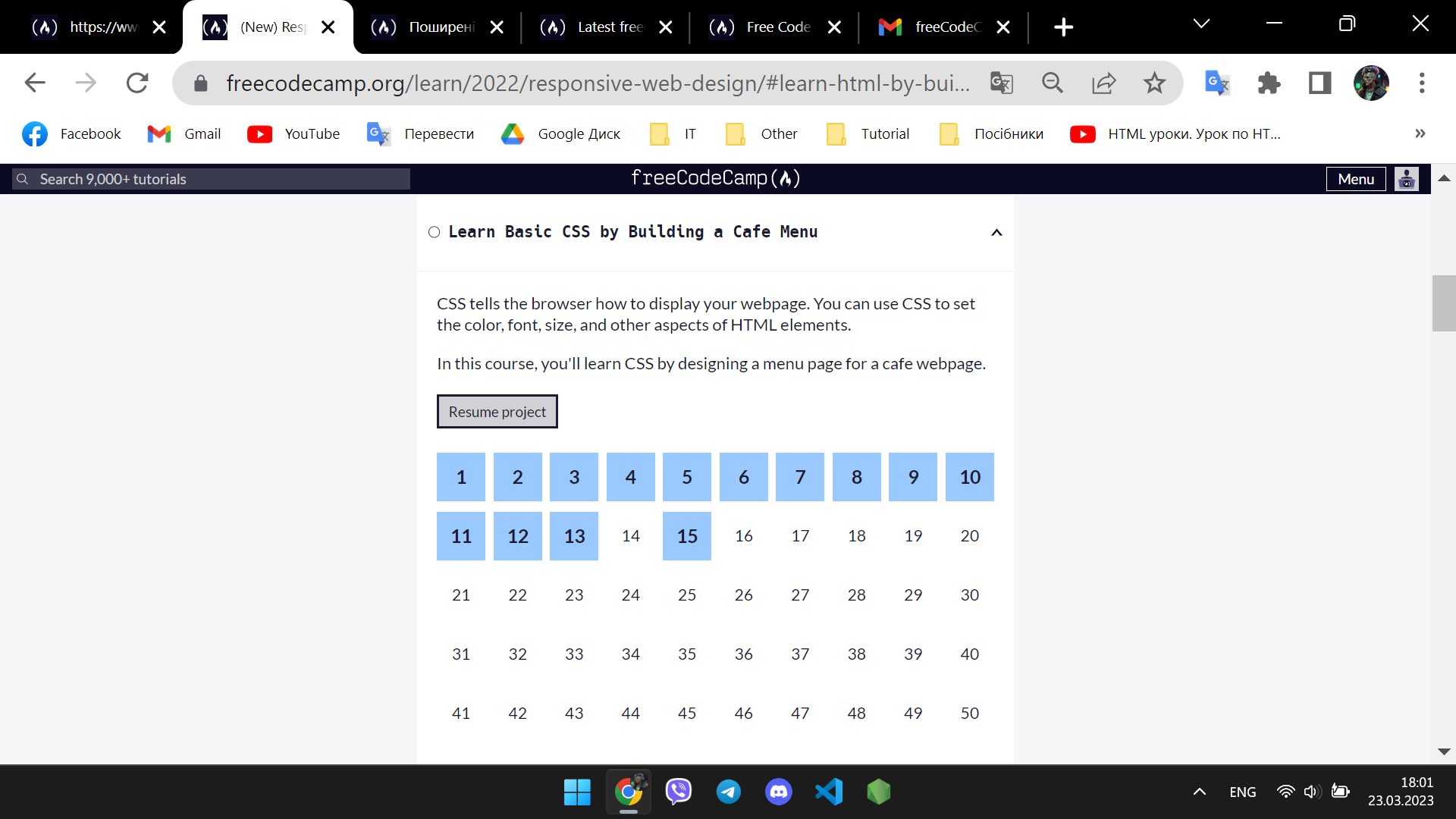The height and width of the screenshot is (819, 1456).
Task: Show hidden bookmarks with double chevron
Action: pyautogui.click(x=1420, y=133)
